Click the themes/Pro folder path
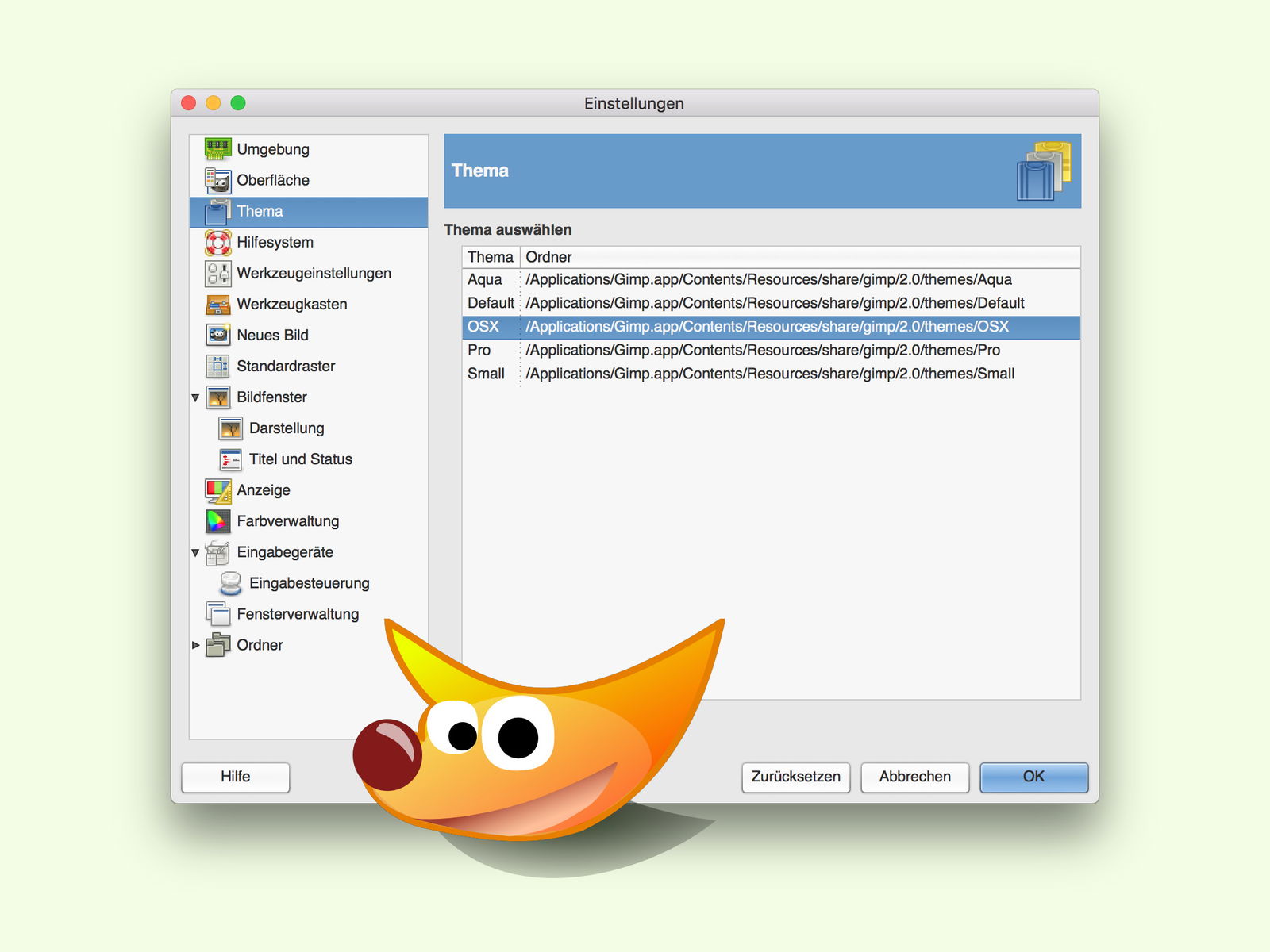This screenshot has width=1270, height=952. pos(763,350)
